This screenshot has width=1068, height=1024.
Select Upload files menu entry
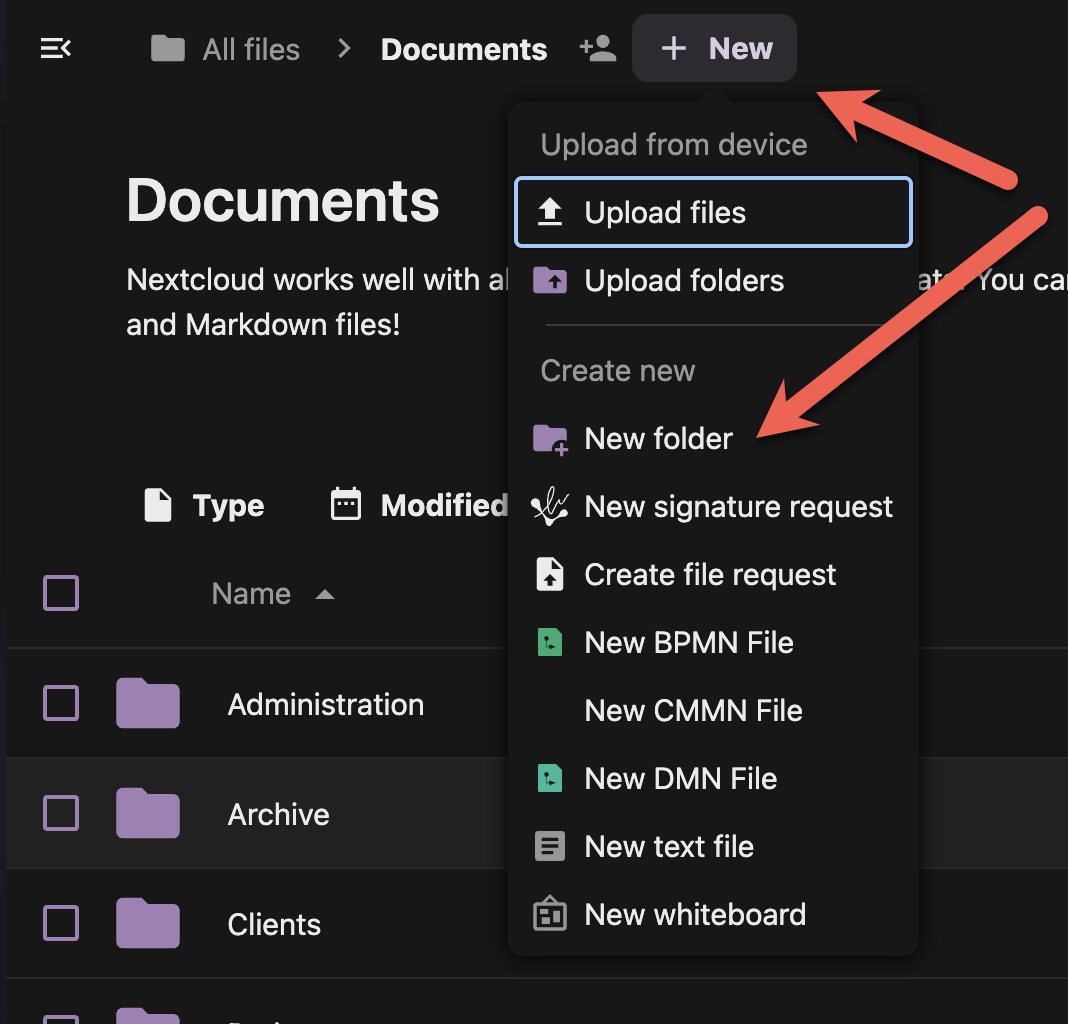[713, 212]
